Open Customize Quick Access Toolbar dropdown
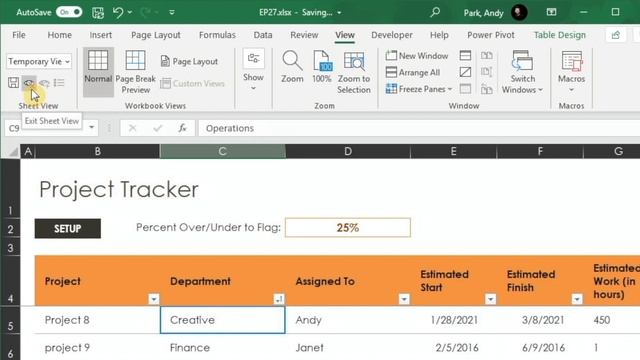 click(172, 13)
